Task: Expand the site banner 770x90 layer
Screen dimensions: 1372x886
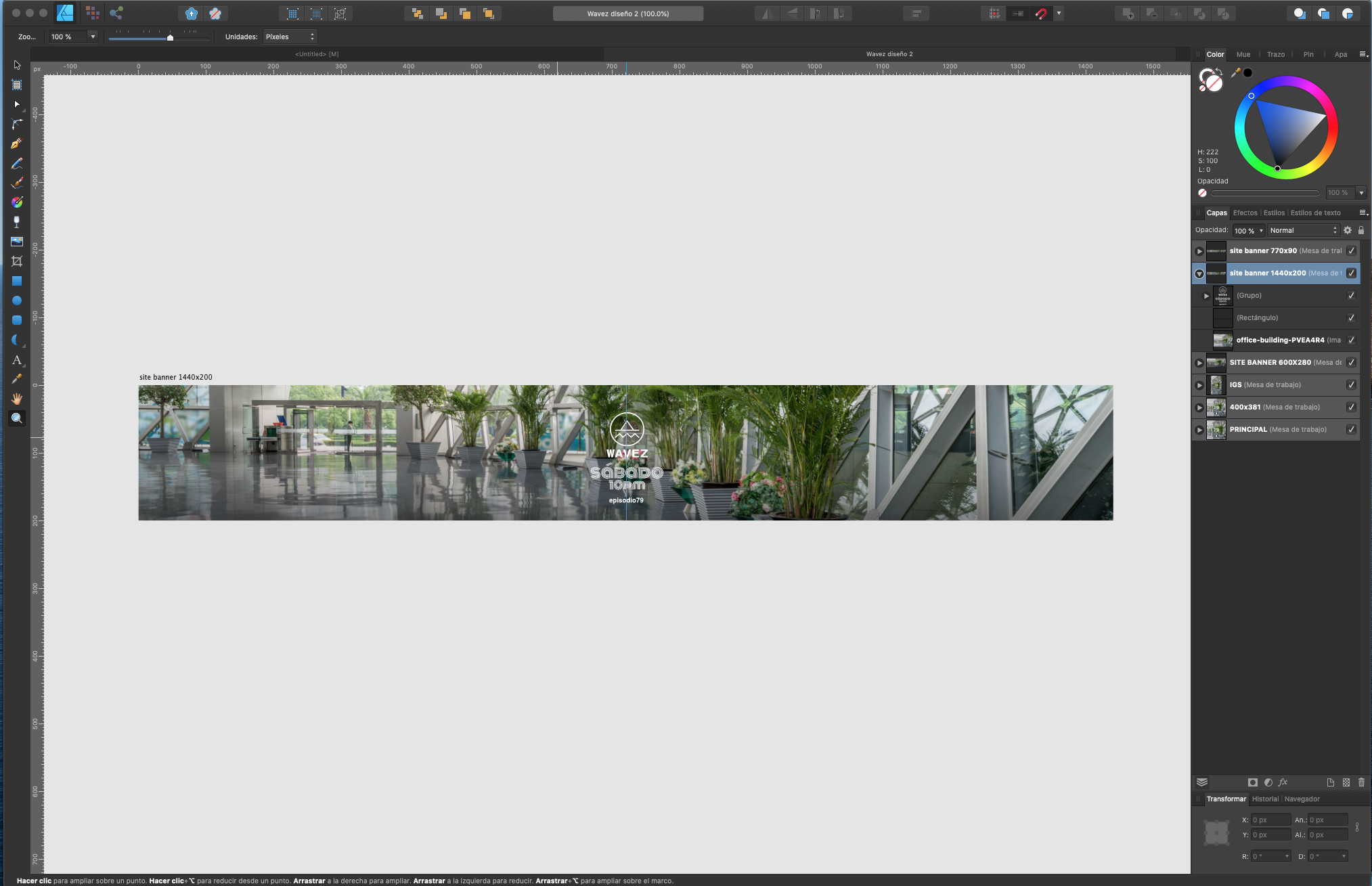Action: (x=1199, y=251)
